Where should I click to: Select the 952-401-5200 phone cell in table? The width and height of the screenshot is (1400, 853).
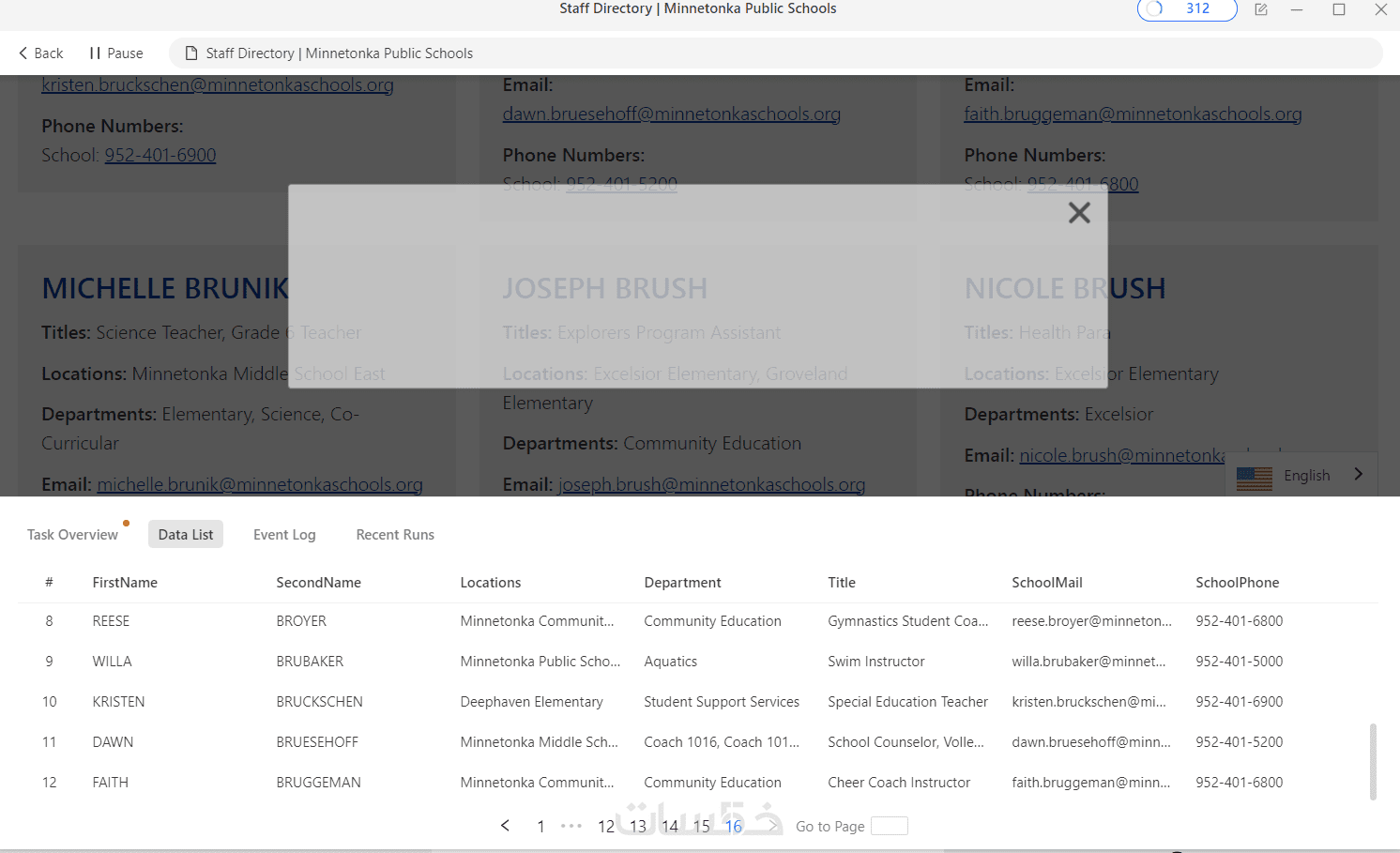tap(1240, 742)
